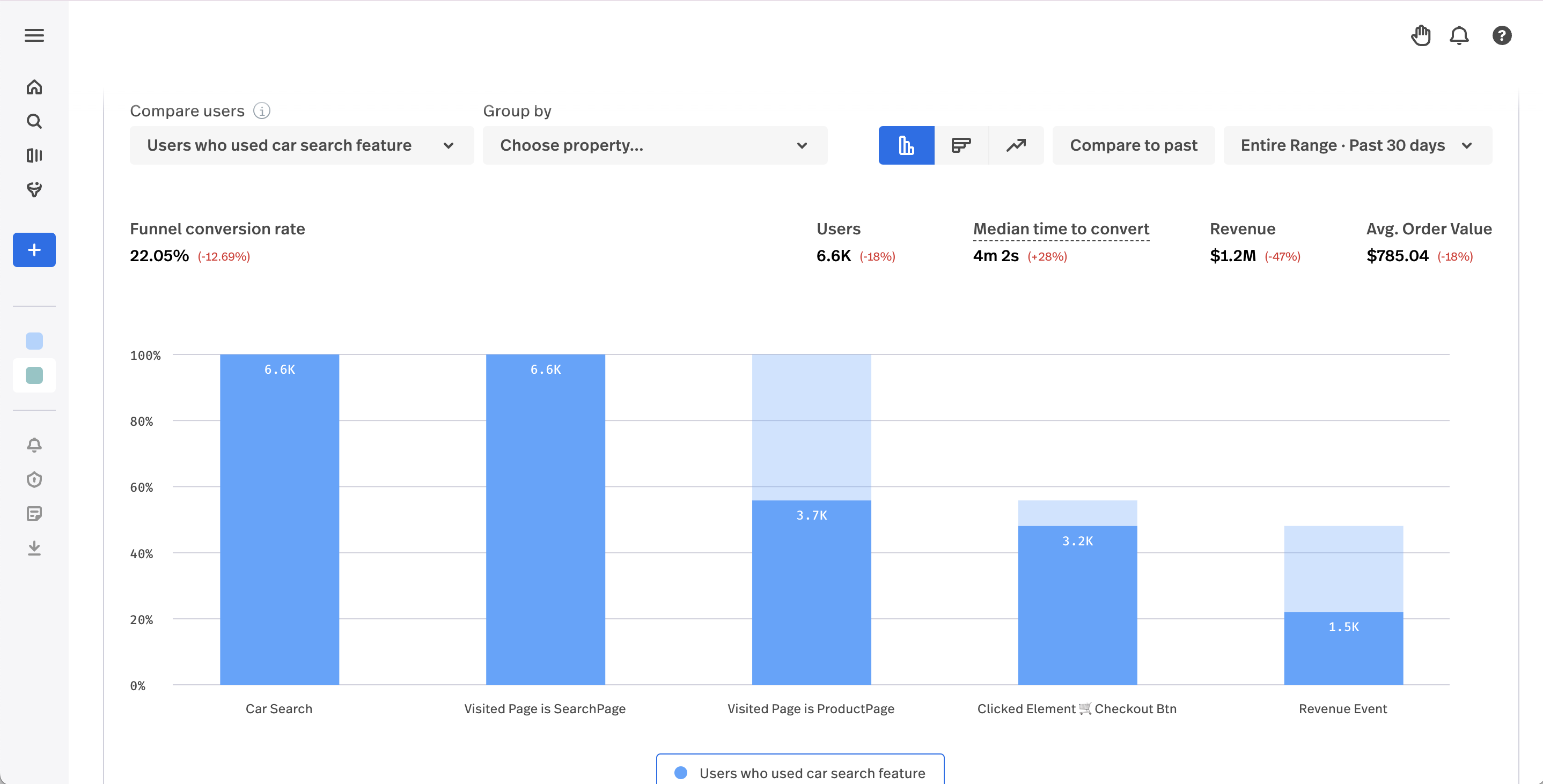Open the notes icon in sidebar
The width and height of the screenshot is (1543, 784).
[x=34, y=513]
